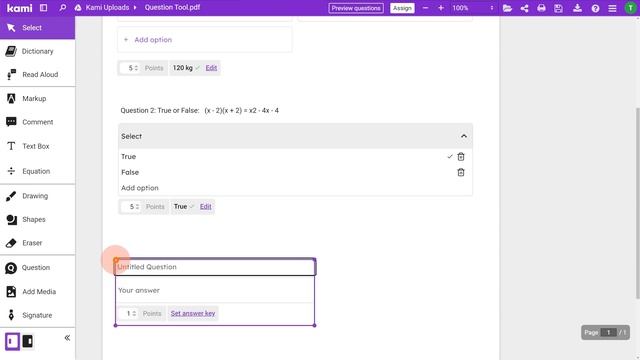Zoom in with the plus icon
Image resolution: width=640 pixels, height=360 pixels.
441,8
